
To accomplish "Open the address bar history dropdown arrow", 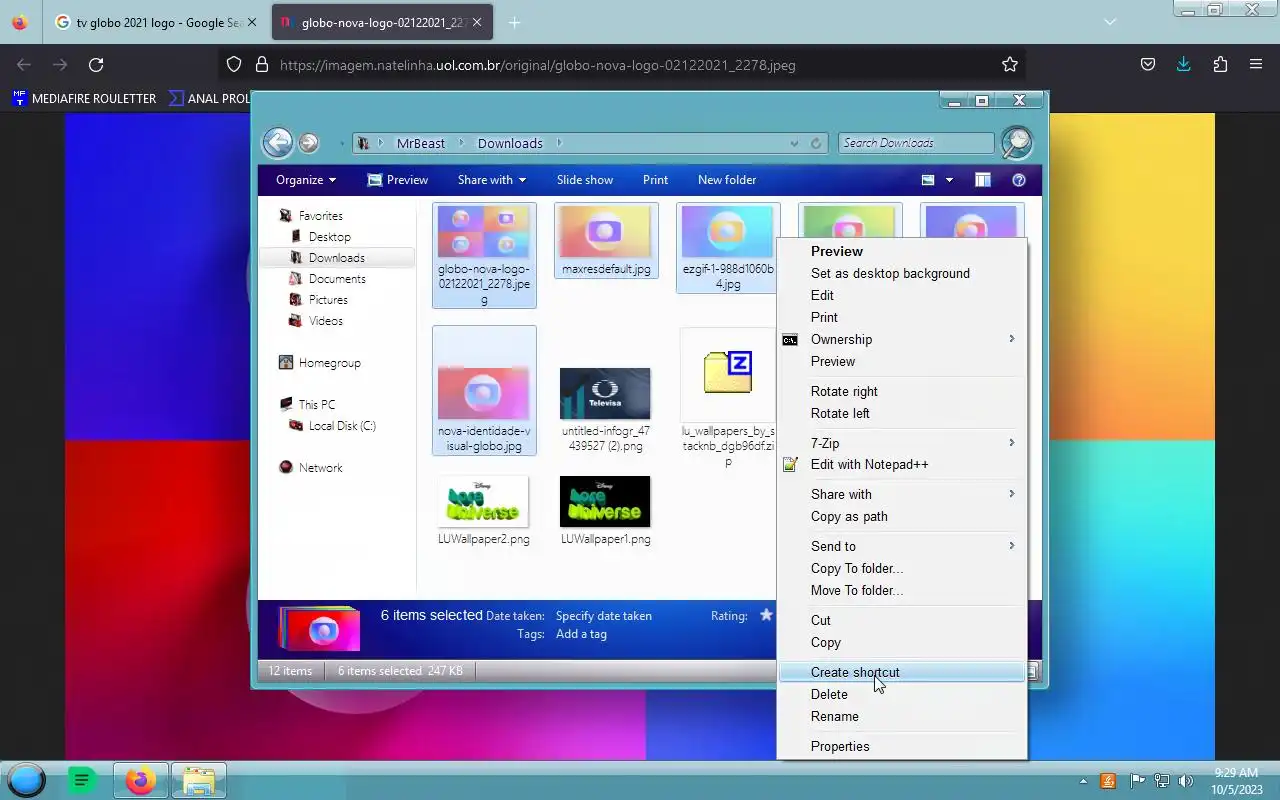I will pyautogui.click(x=794, y=143).
